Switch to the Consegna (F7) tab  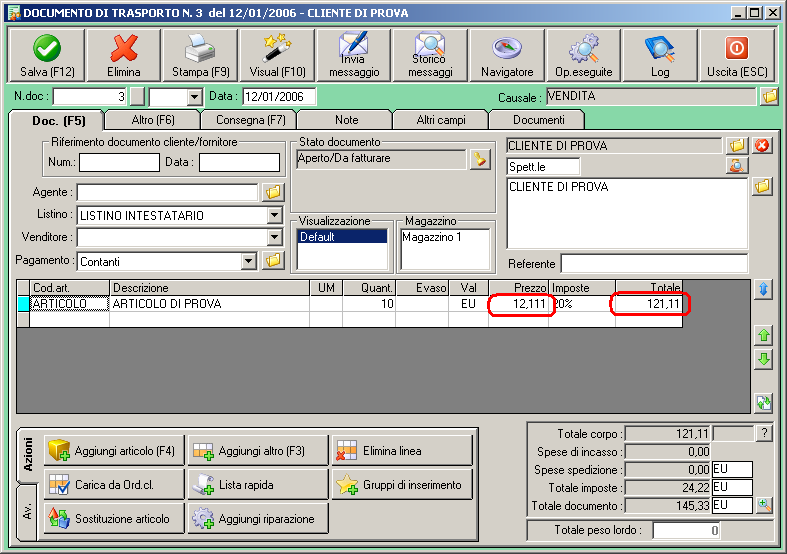(250, 120)
